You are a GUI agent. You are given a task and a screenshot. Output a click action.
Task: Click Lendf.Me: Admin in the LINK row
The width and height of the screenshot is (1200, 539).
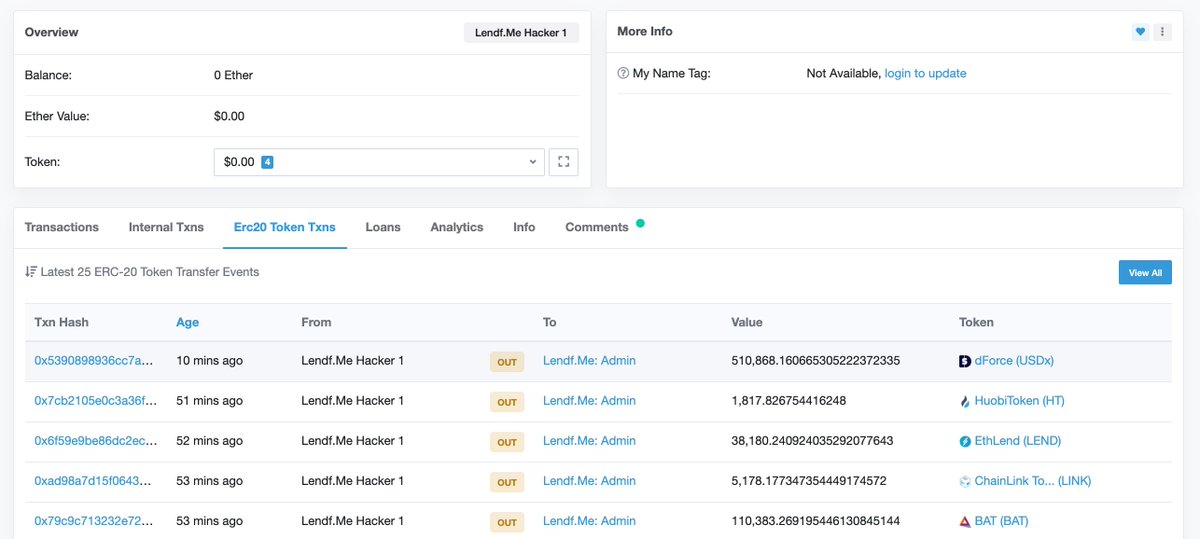point(589,480)
